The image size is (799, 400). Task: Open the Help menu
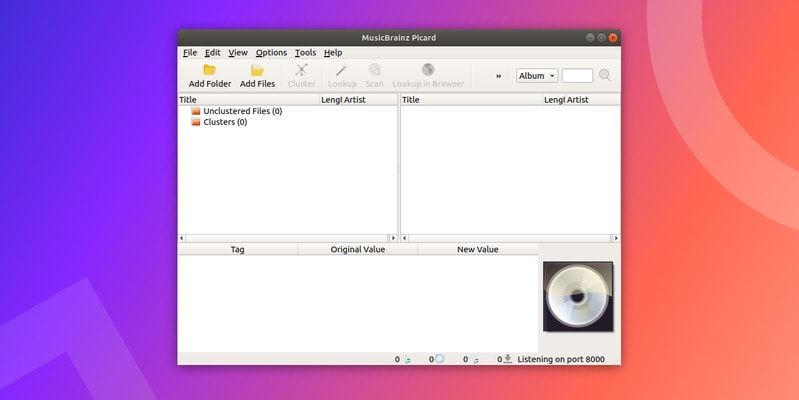333,52
